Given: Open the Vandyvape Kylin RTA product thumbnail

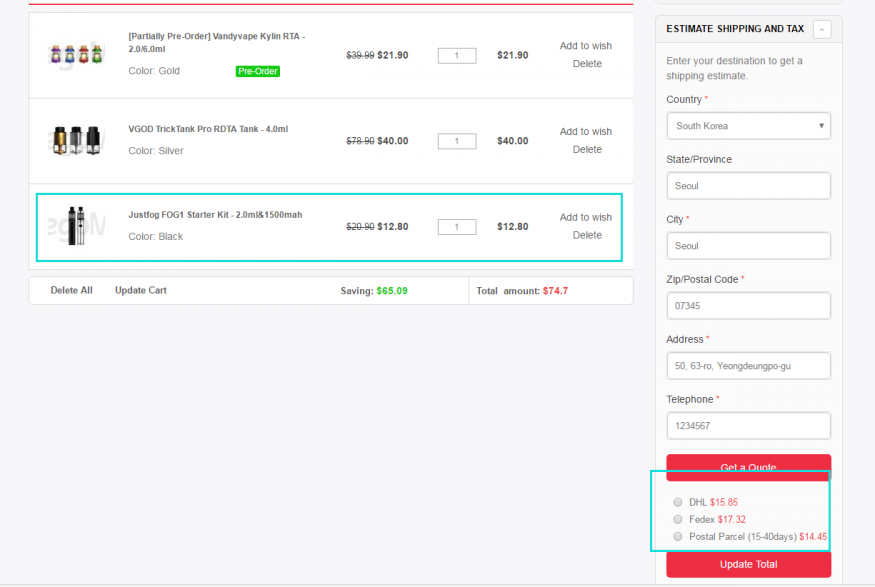Looking at the screenshot, I should [x=76, y=55].
